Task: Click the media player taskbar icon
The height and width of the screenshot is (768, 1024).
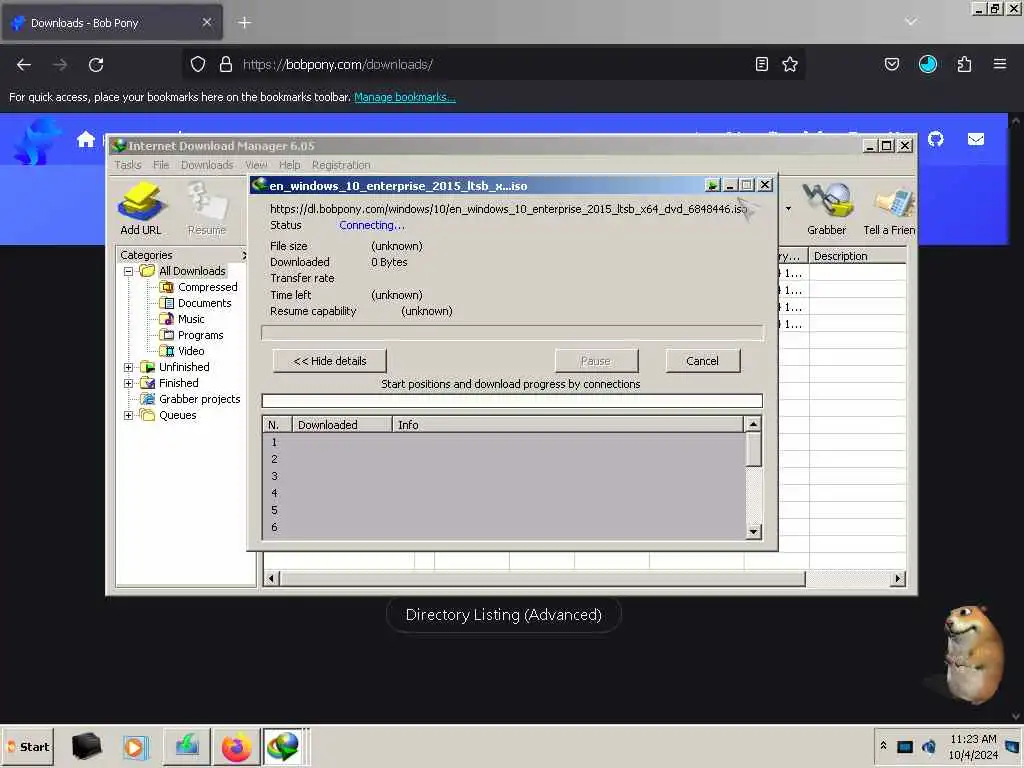Action: [x=135, y=746]
